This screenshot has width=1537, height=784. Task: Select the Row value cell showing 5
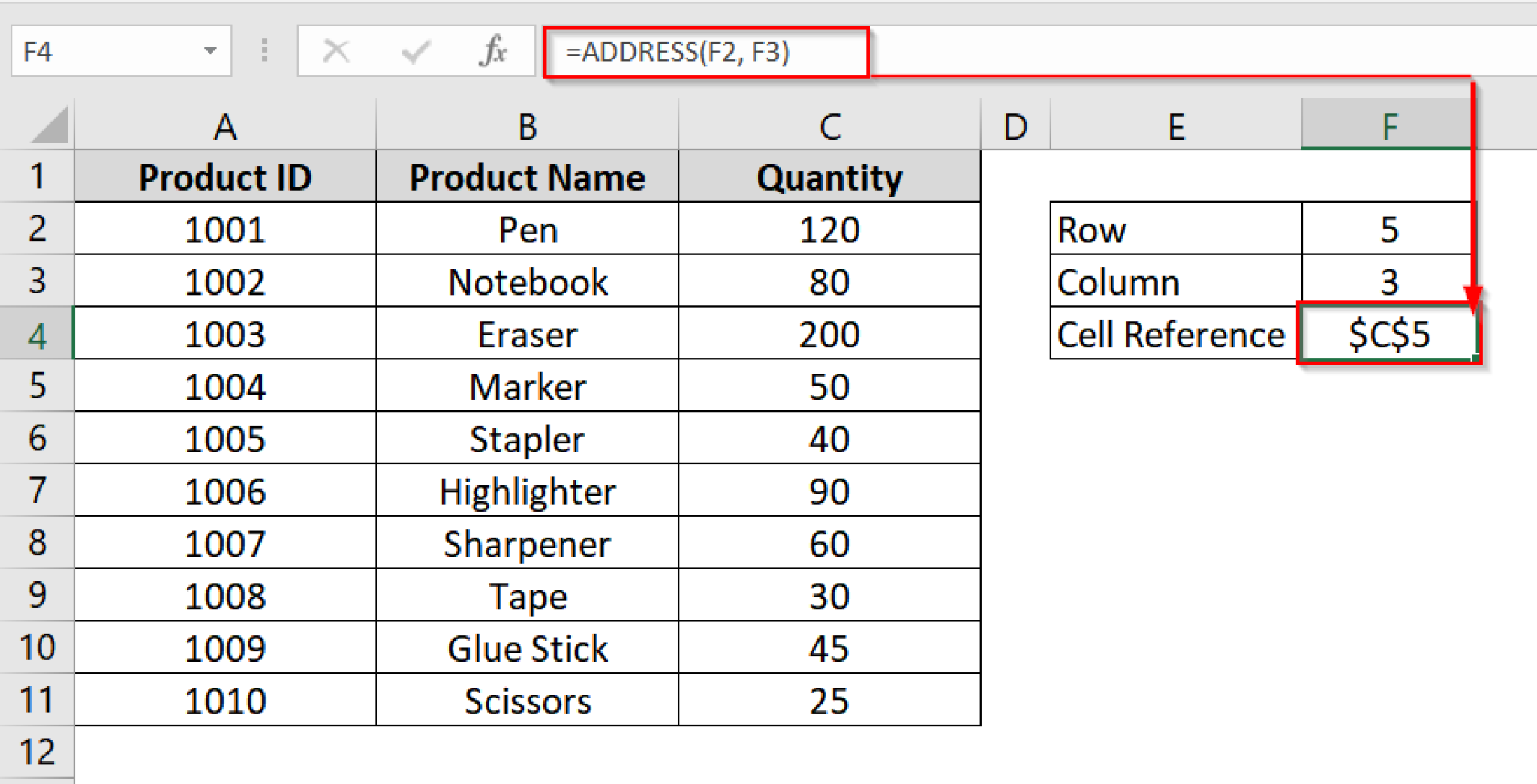coord(1387,230)
